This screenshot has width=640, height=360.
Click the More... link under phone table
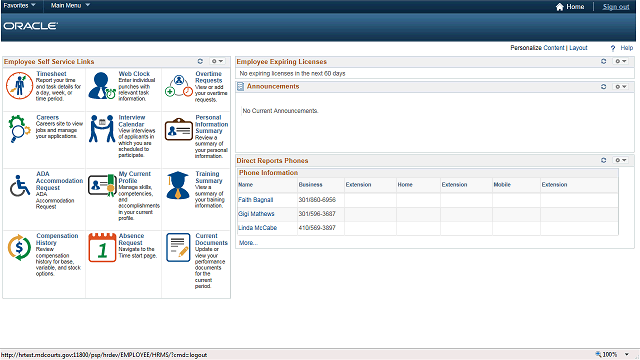(248, 243)
